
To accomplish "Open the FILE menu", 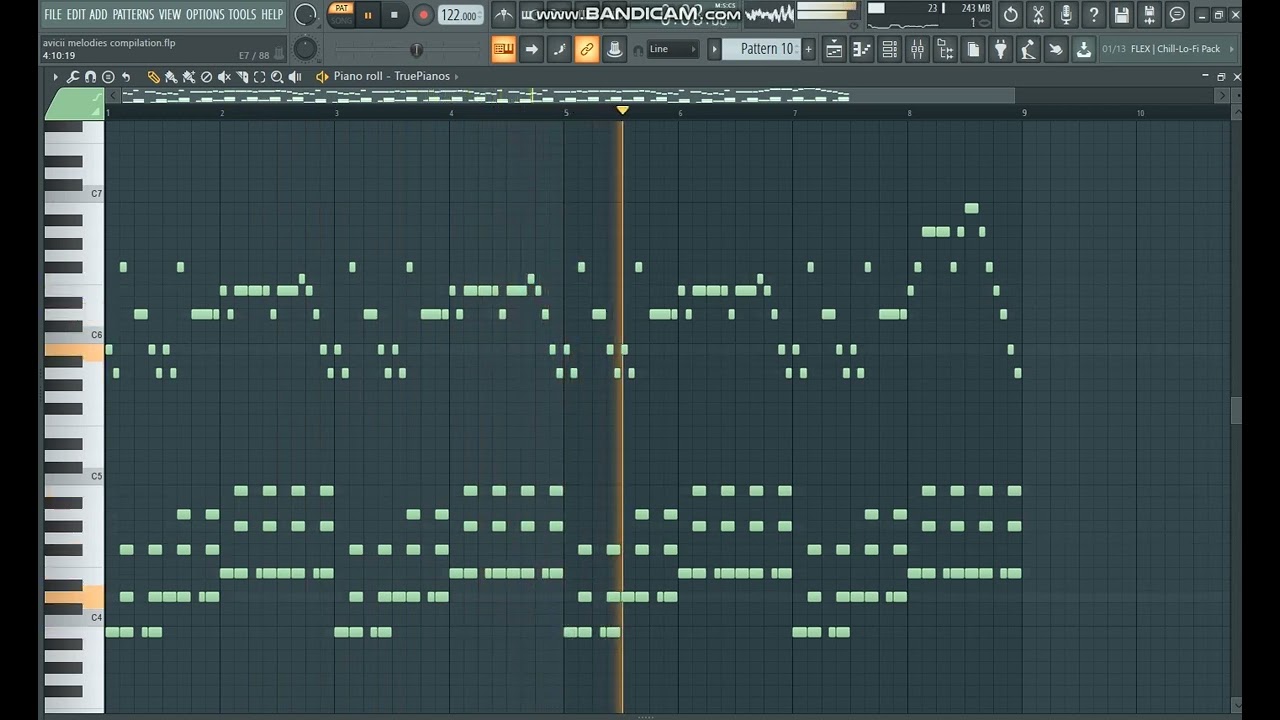I will coord(53,14).
